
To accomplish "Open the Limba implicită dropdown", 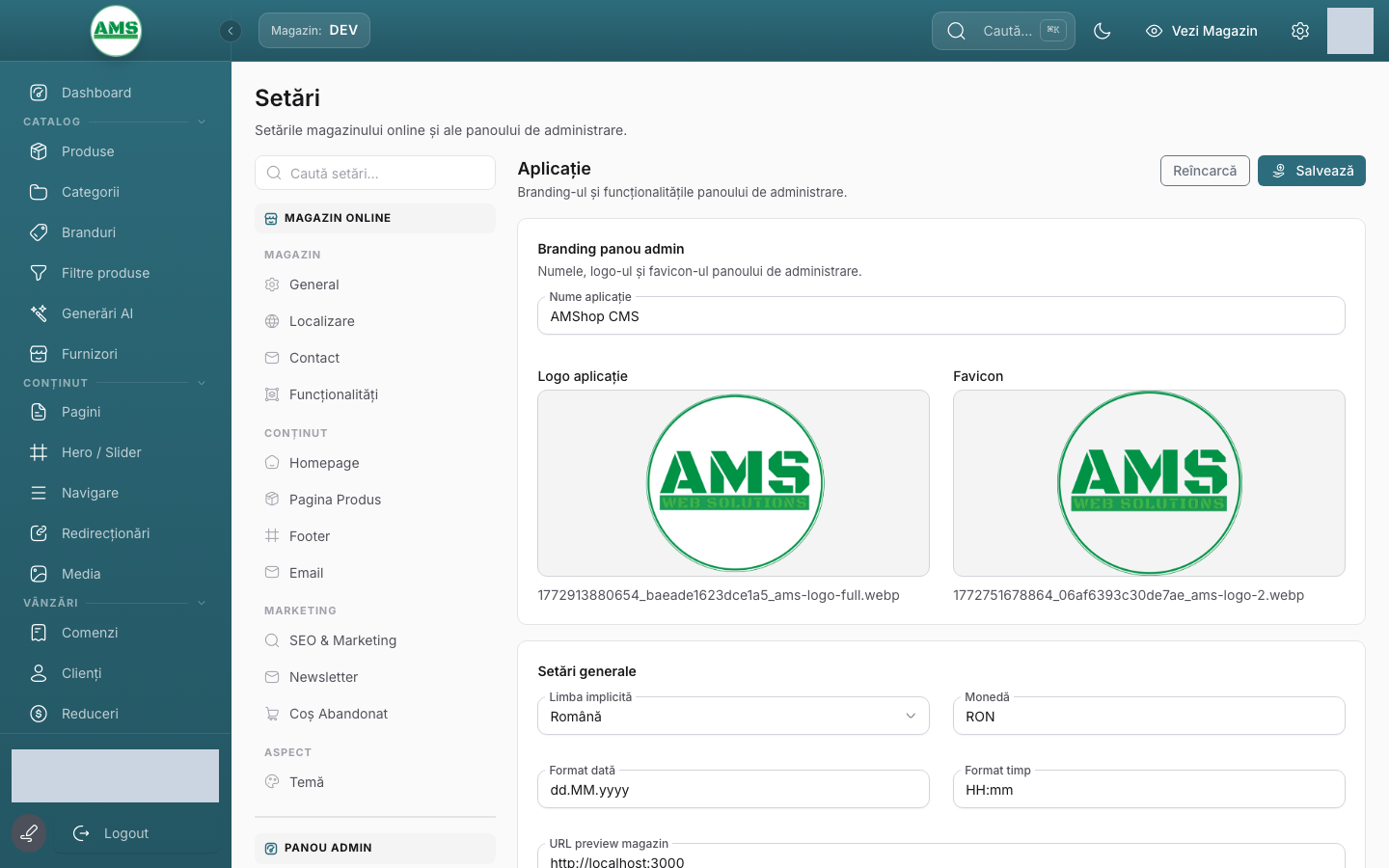I will 733,716.
